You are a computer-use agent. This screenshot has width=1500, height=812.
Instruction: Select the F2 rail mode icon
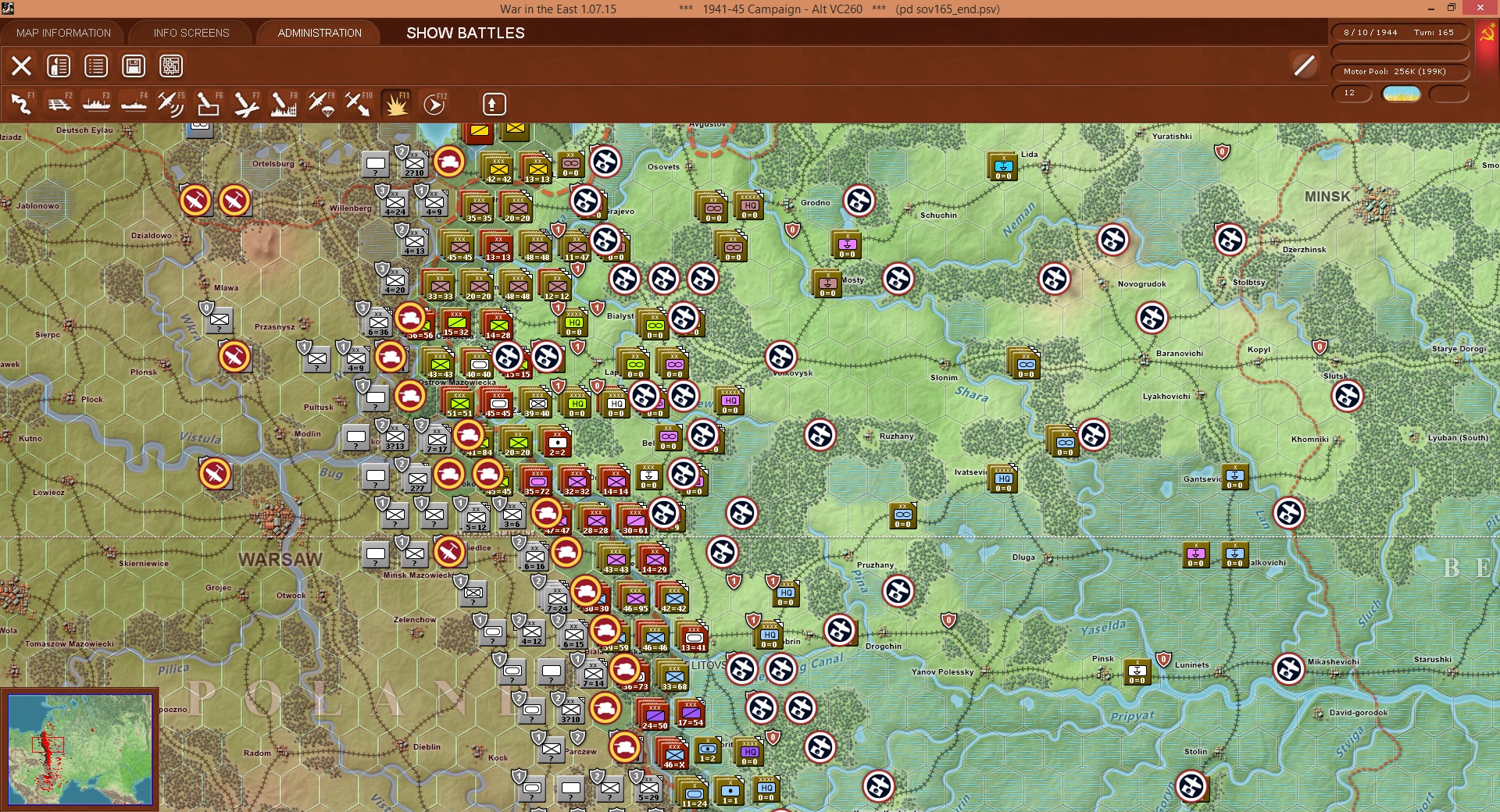59,104
